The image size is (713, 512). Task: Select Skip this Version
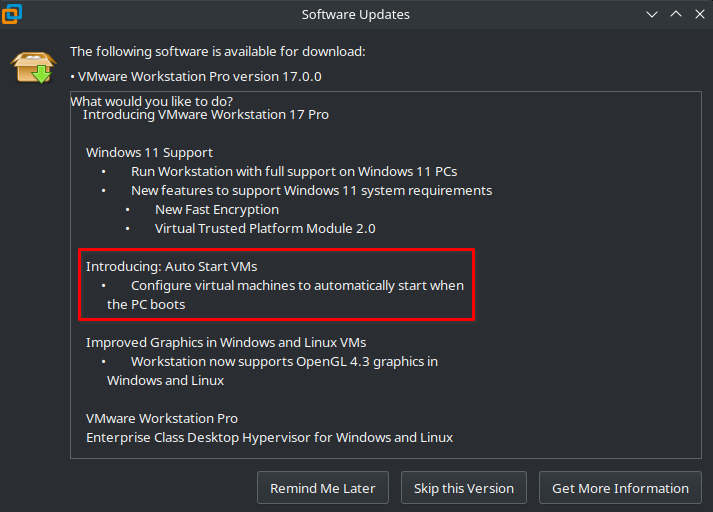point(464,488)
